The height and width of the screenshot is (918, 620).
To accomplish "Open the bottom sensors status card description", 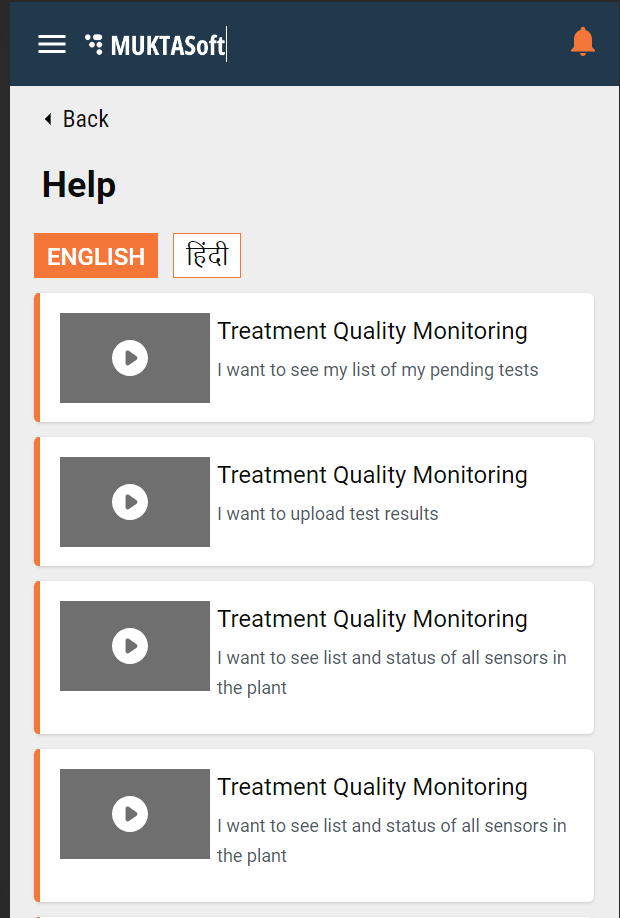I will (x=391, y=840).
